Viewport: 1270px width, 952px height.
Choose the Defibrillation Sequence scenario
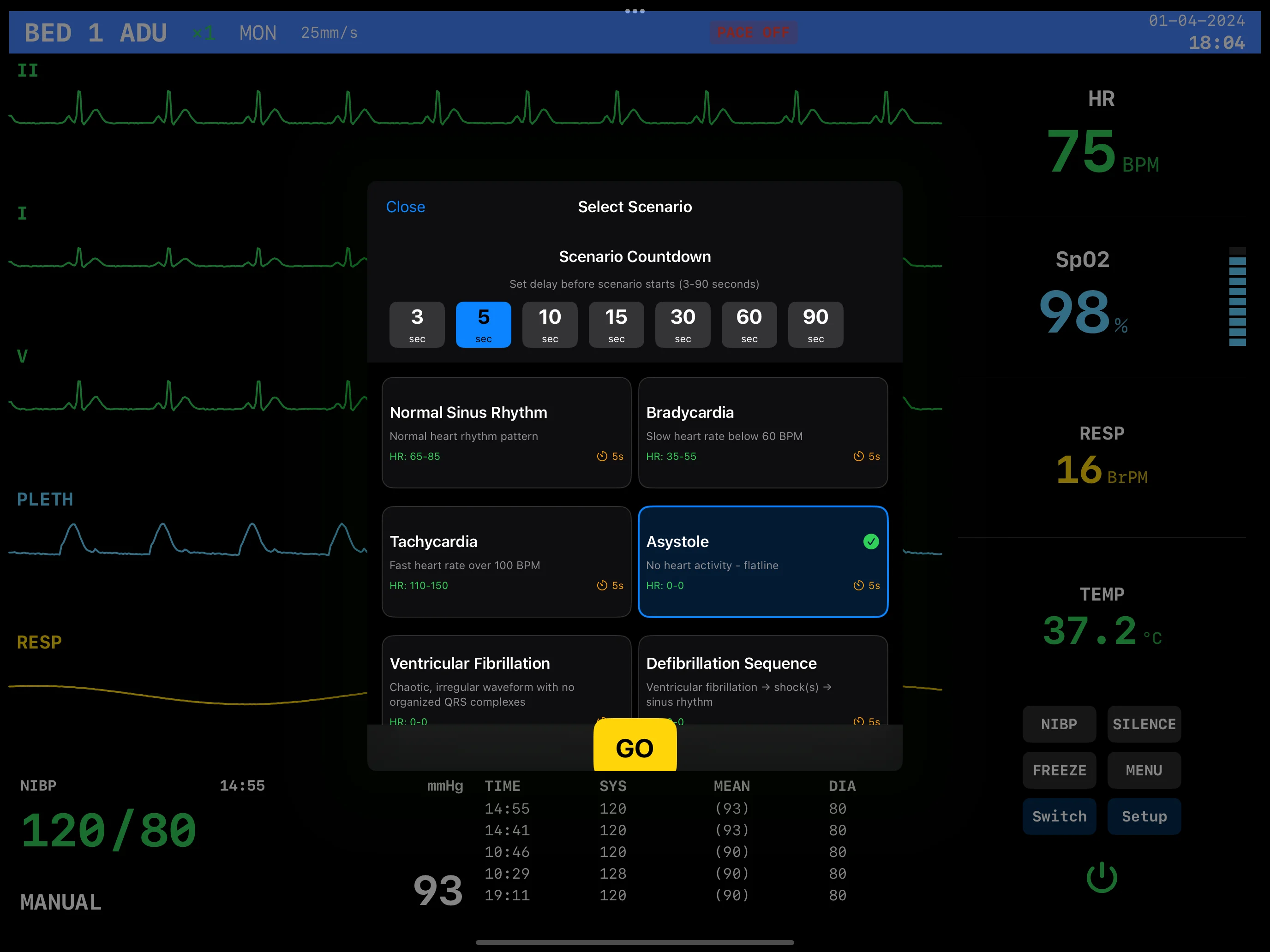pyautogui.click(x=763, y=680)
